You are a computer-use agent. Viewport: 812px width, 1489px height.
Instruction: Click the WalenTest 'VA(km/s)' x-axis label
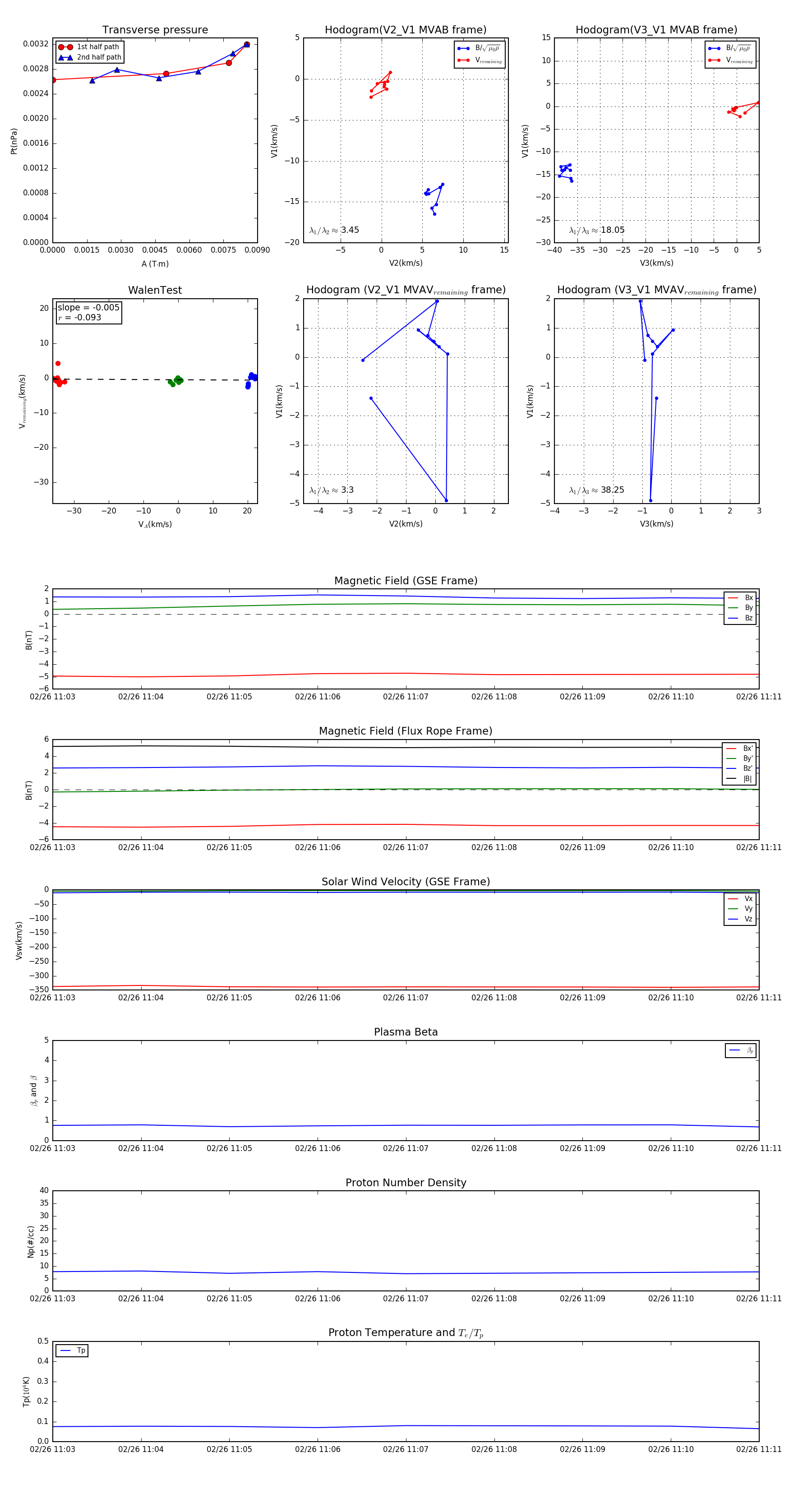click(155, 524)
